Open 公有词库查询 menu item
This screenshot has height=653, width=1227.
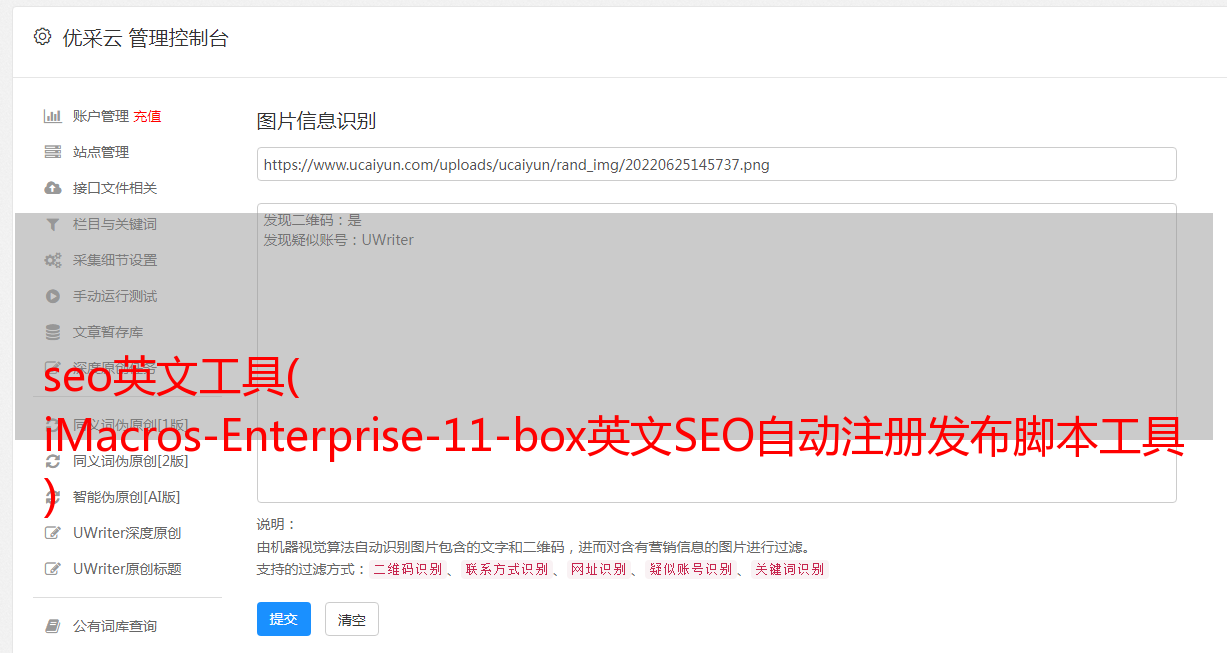(115, 626)
